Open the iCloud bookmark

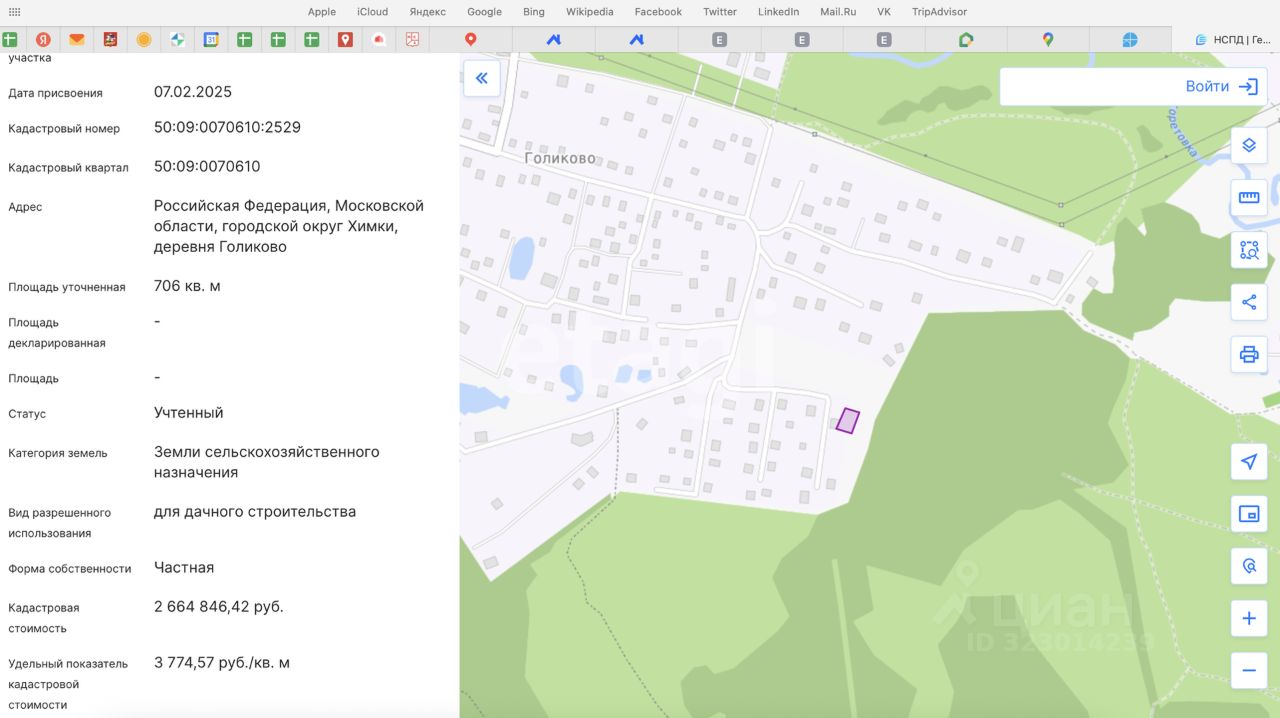tap(372, 12)
